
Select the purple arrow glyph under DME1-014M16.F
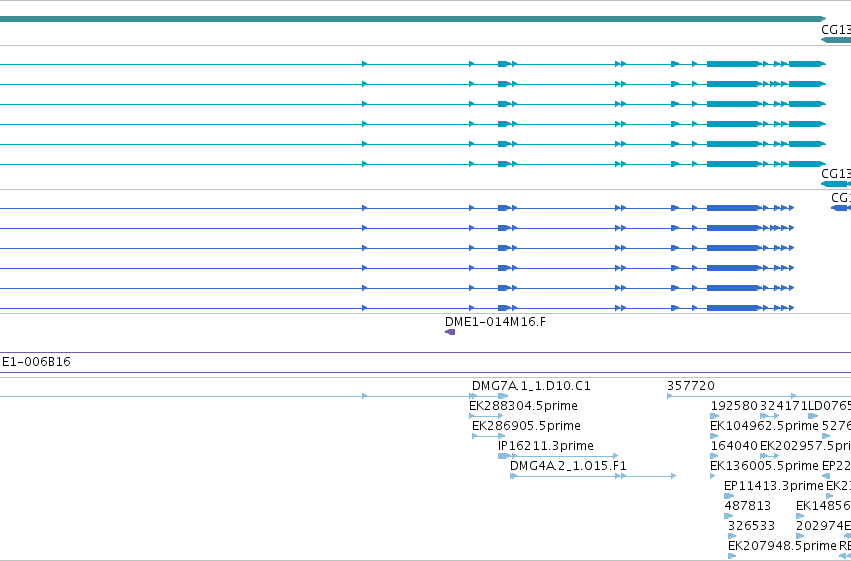450,332
